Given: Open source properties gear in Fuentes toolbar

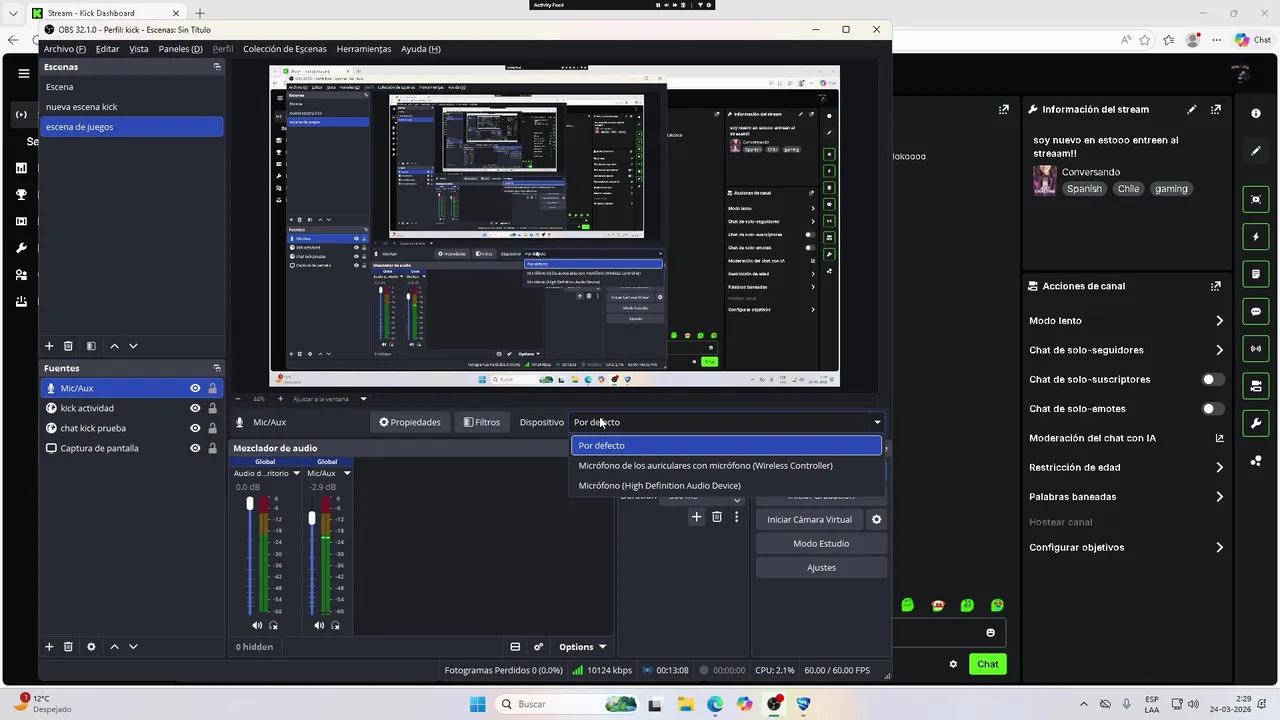Looking at the screenshot, I should [x=91, y=647].
